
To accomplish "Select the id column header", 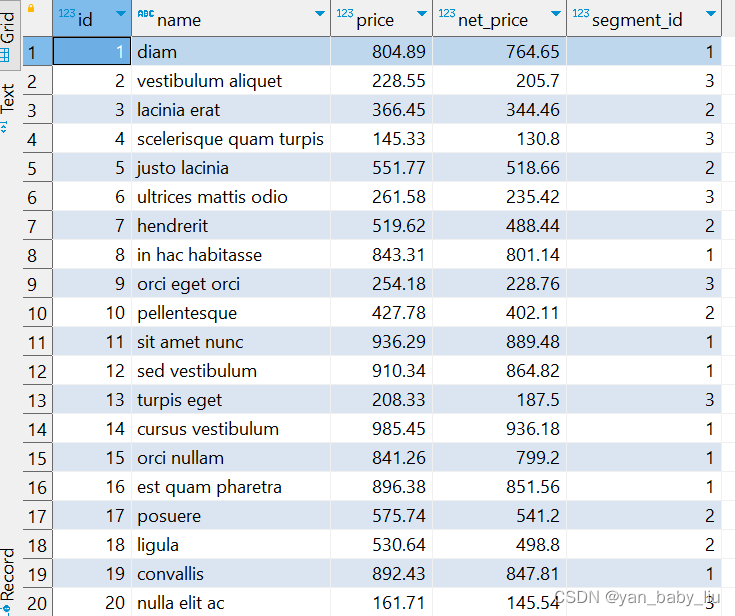I will (x=92, y=19).
